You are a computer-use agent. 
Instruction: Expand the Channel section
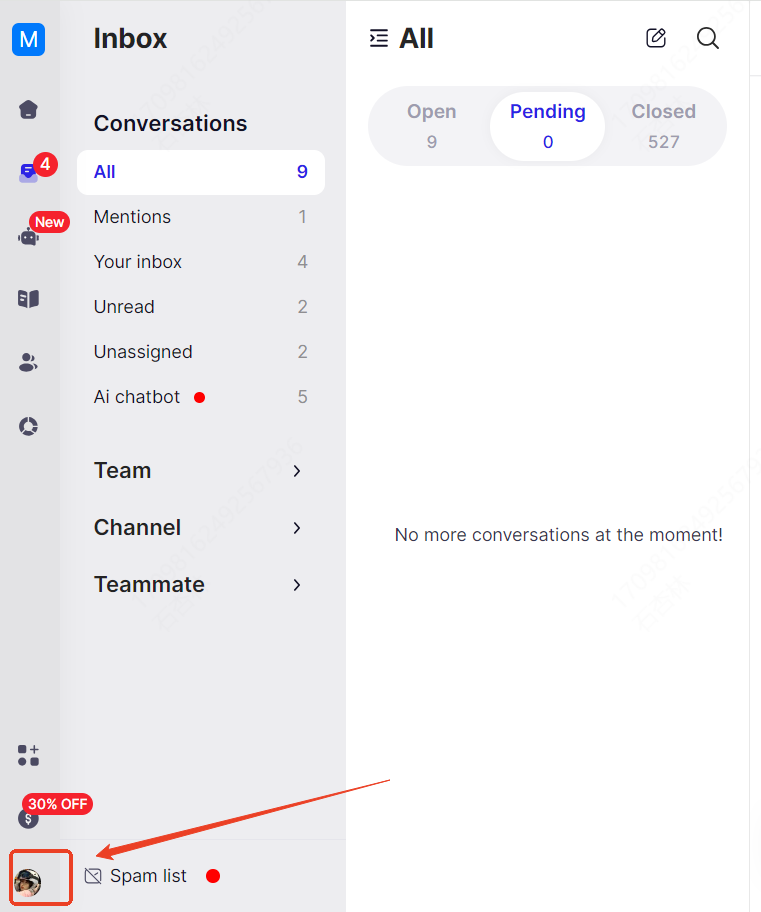(200, 528)
